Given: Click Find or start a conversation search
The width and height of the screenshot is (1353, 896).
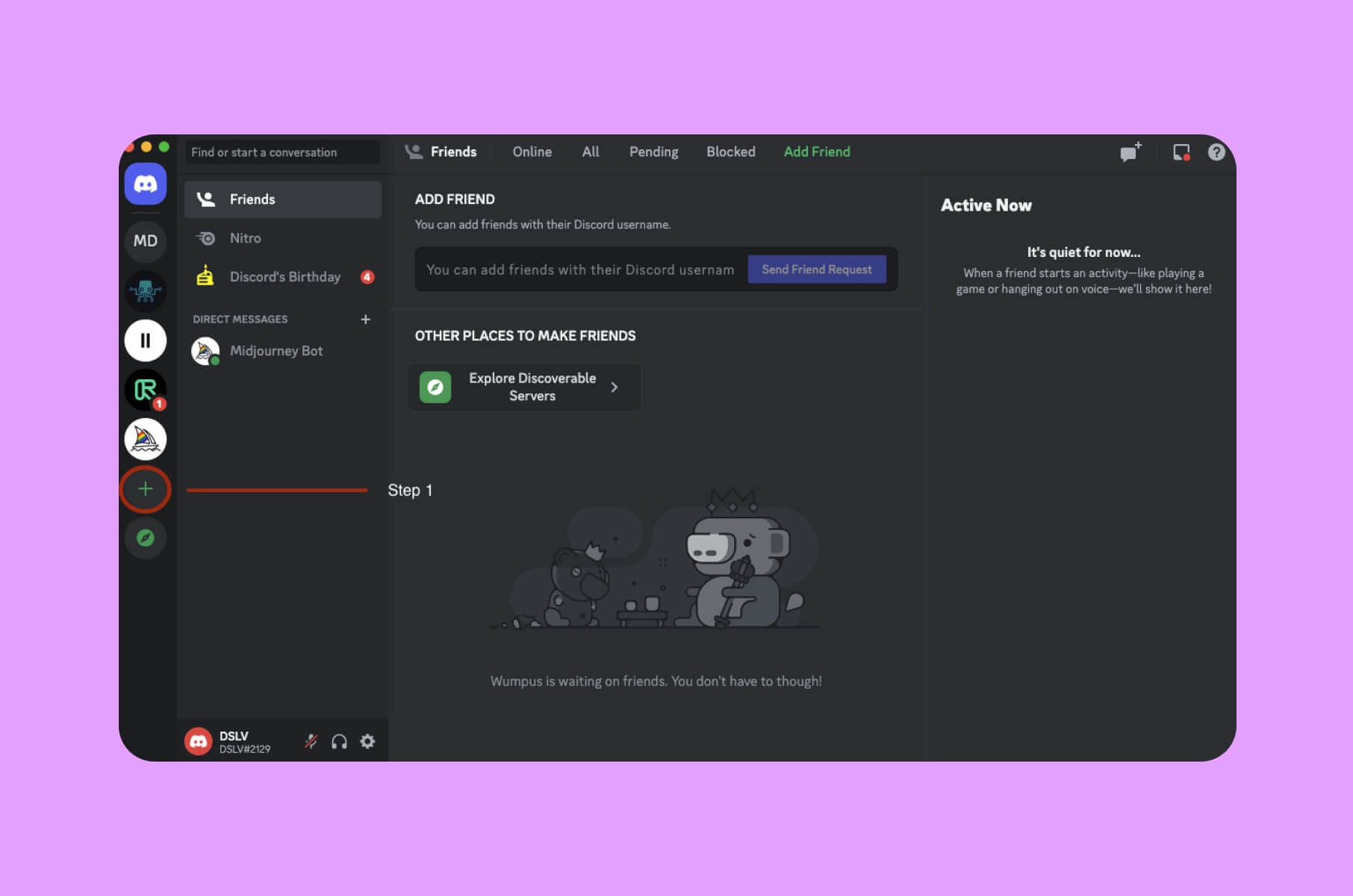Looking at the screenshot, I should pyautogui.click(x=283, y=152).
